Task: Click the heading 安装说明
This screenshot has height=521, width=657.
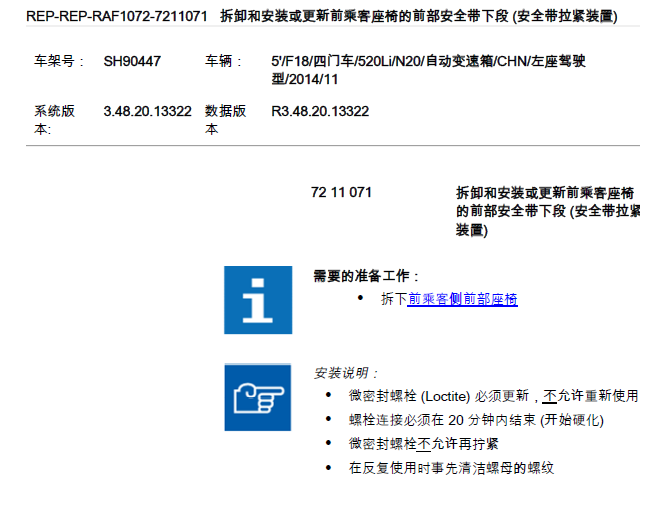Action: point(346,373)
